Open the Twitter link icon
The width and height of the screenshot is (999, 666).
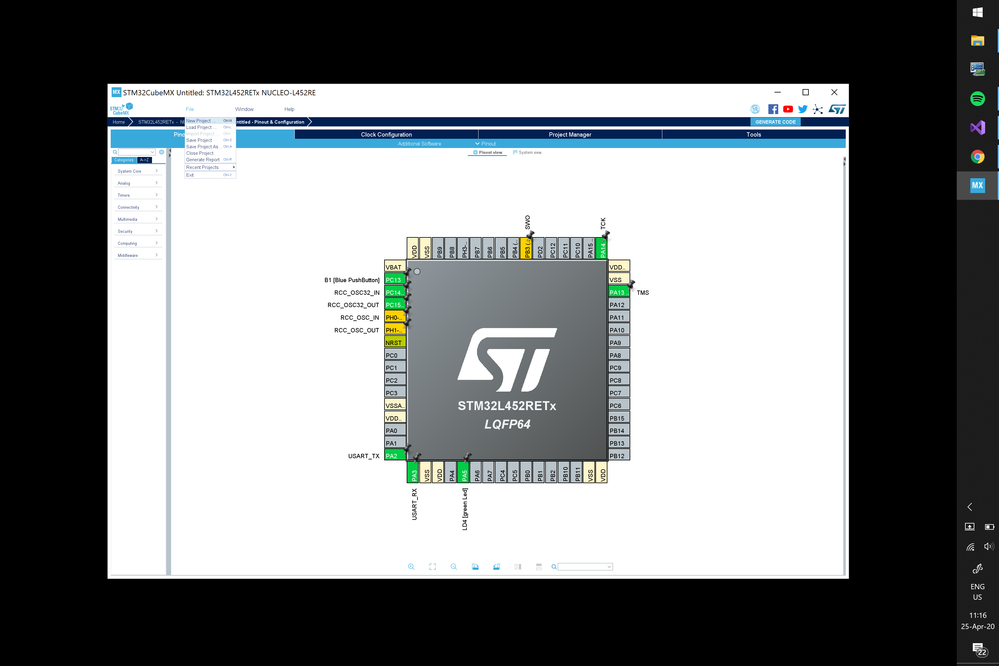click(803, 109)
